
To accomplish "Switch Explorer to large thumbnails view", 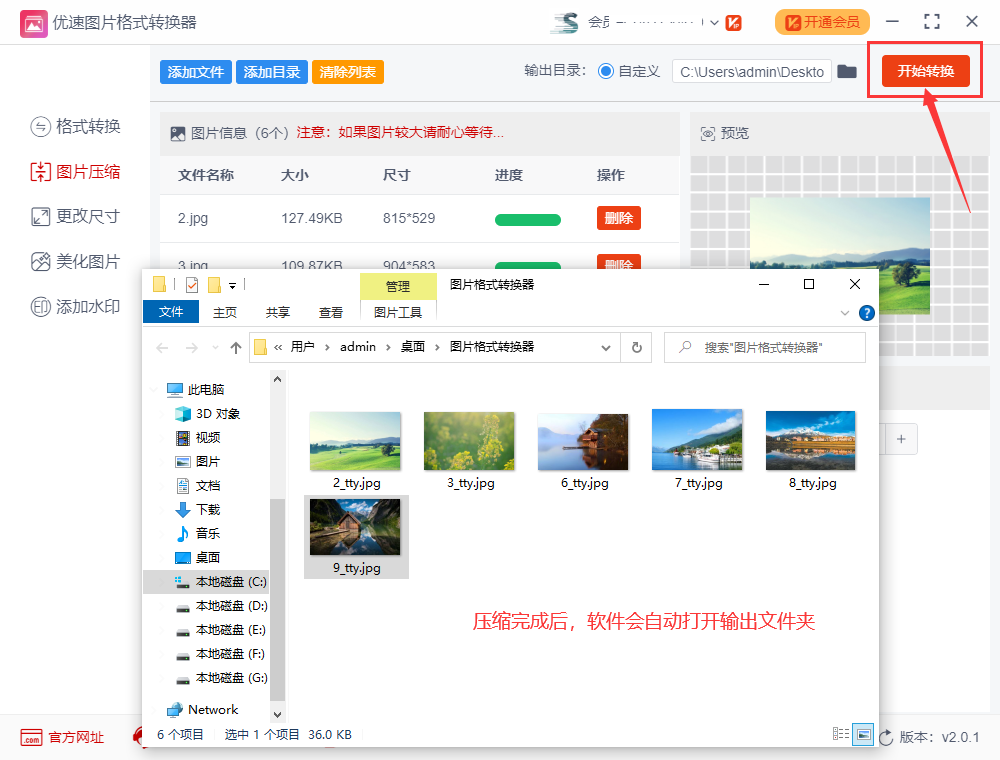I will pyautogui.click(x=862, y=733).
